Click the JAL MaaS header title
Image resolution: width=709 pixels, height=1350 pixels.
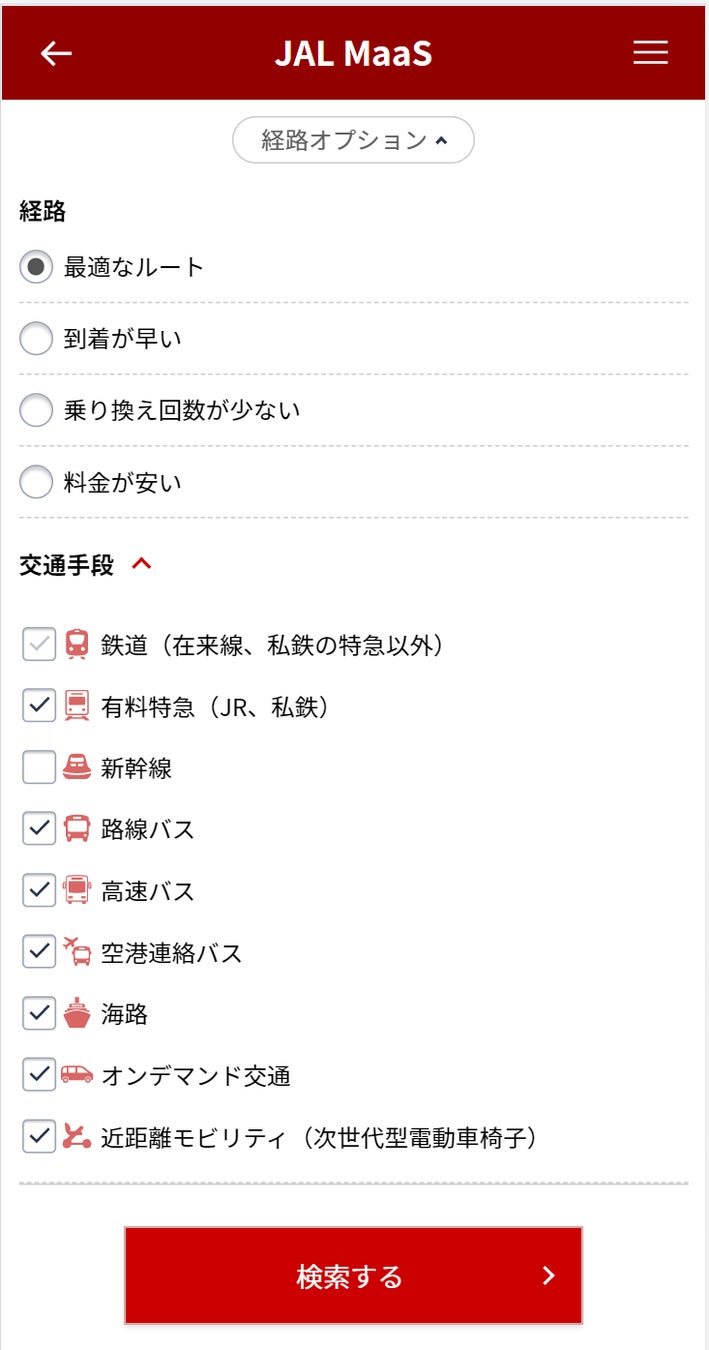353,54
